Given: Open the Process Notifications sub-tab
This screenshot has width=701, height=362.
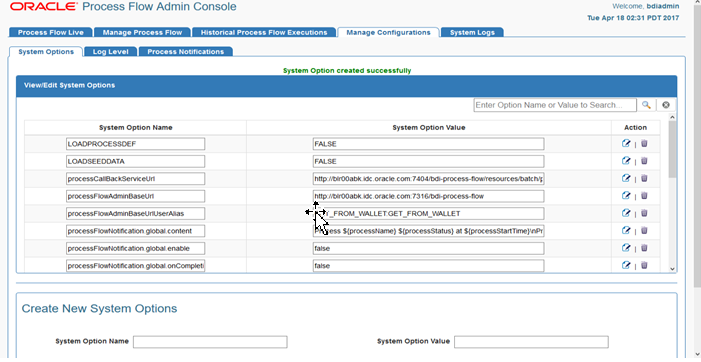Looking at the screenshot, I should click(x=186, y=52).
